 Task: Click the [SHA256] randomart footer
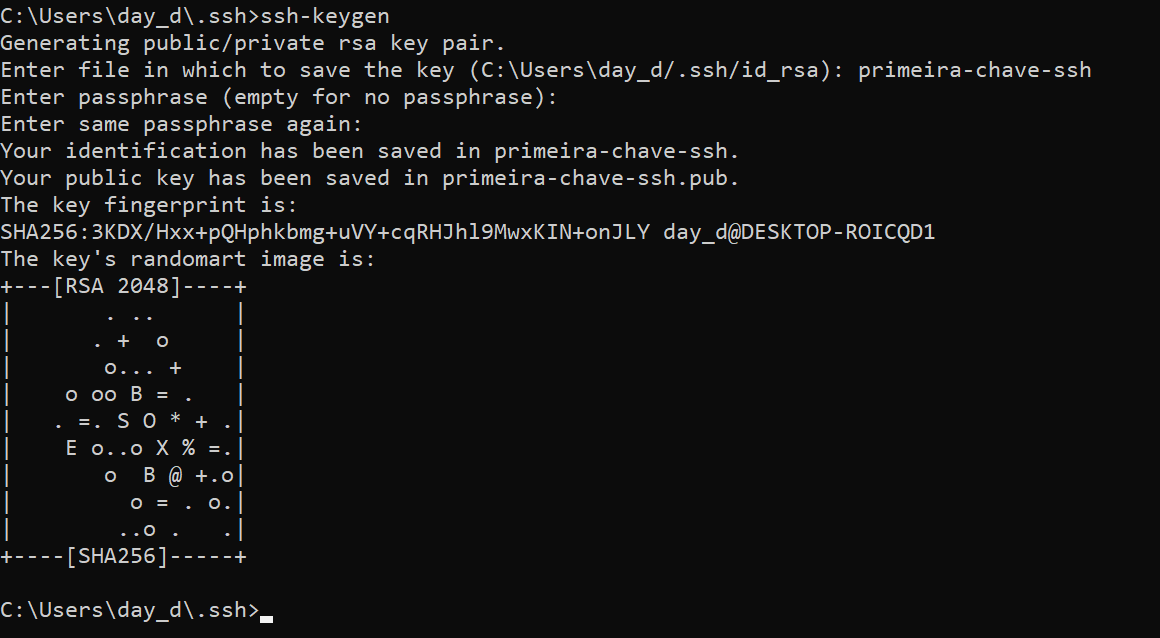click(117, 557)
